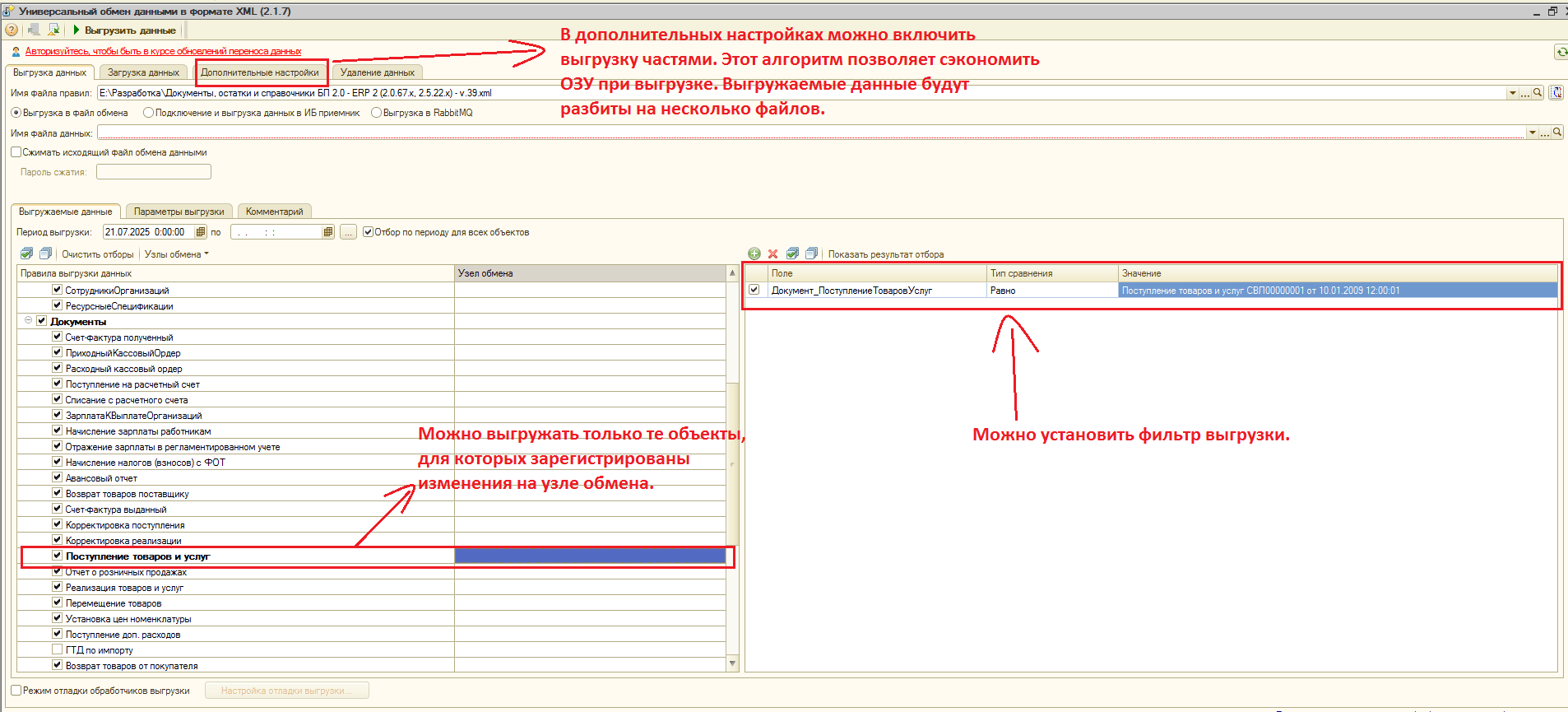1568x712 pixels.
Task: Delete filter row with red cross icon
Action: pyautogui.click(x=772, y=254)
